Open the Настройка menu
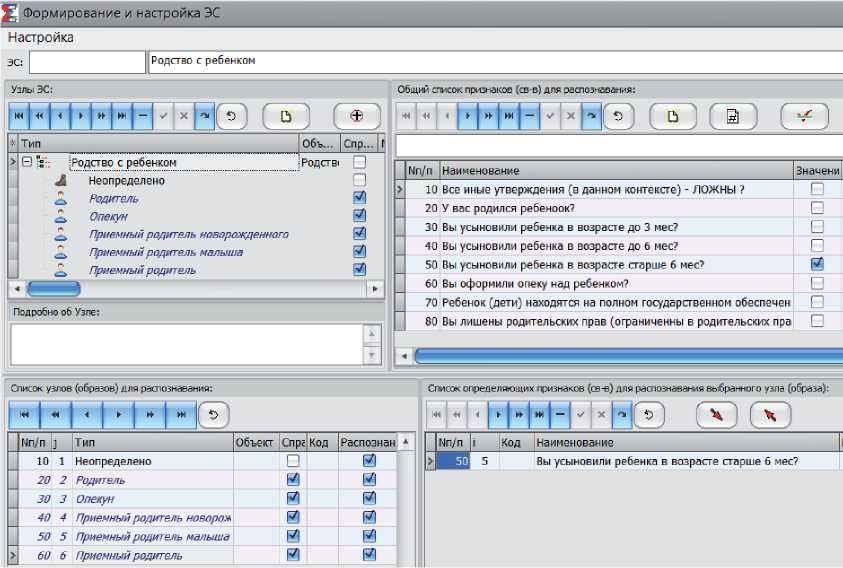 40,37
